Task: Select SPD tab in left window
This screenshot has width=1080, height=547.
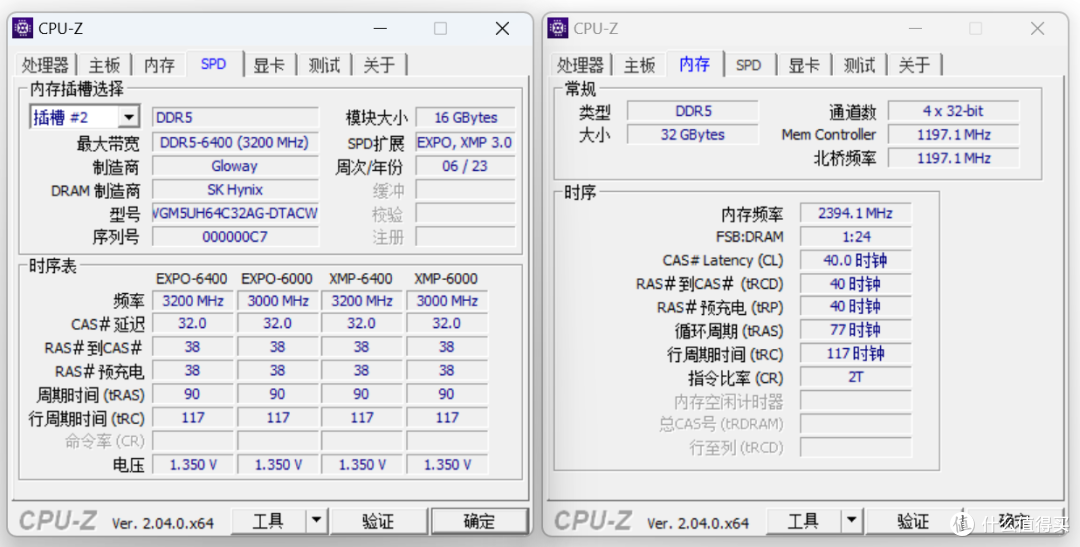Action: coord(214,63)
